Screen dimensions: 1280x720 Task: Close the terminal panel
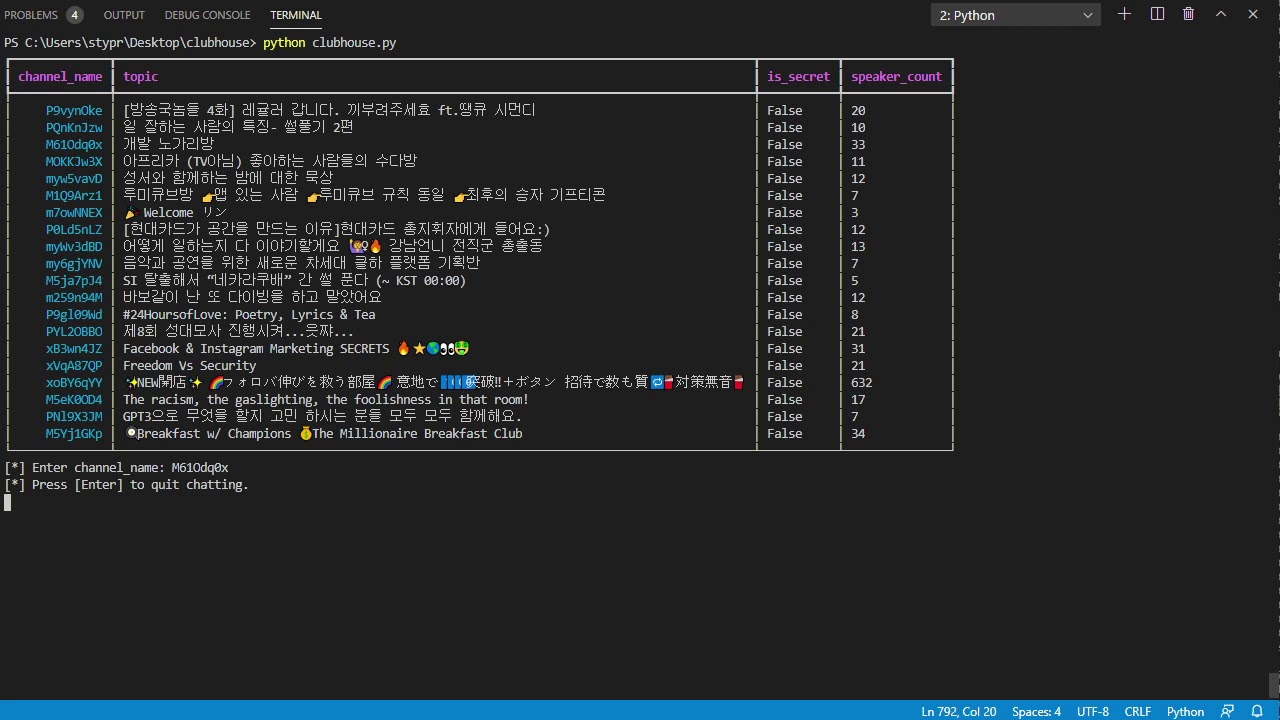point(1253,14)
